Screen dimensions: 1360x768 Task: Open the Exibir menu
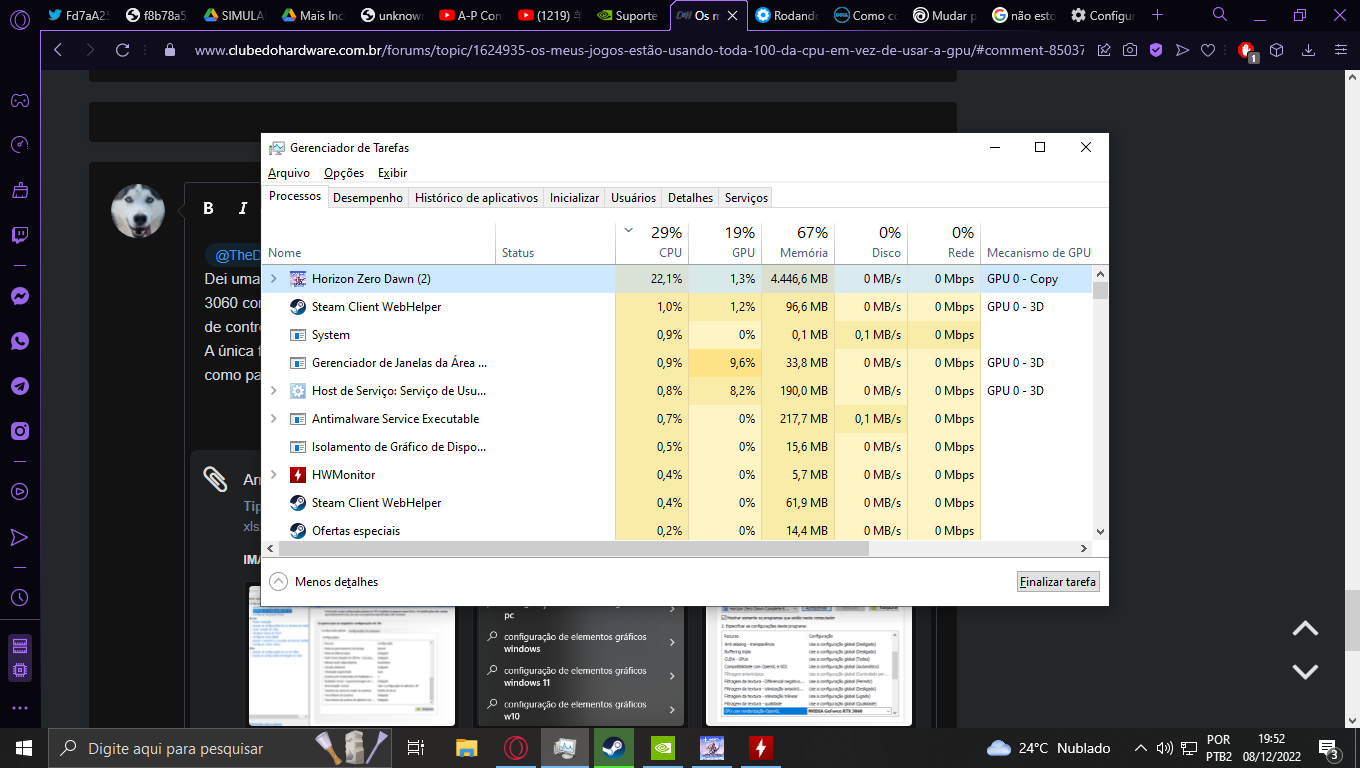click(x=392, y=173)
